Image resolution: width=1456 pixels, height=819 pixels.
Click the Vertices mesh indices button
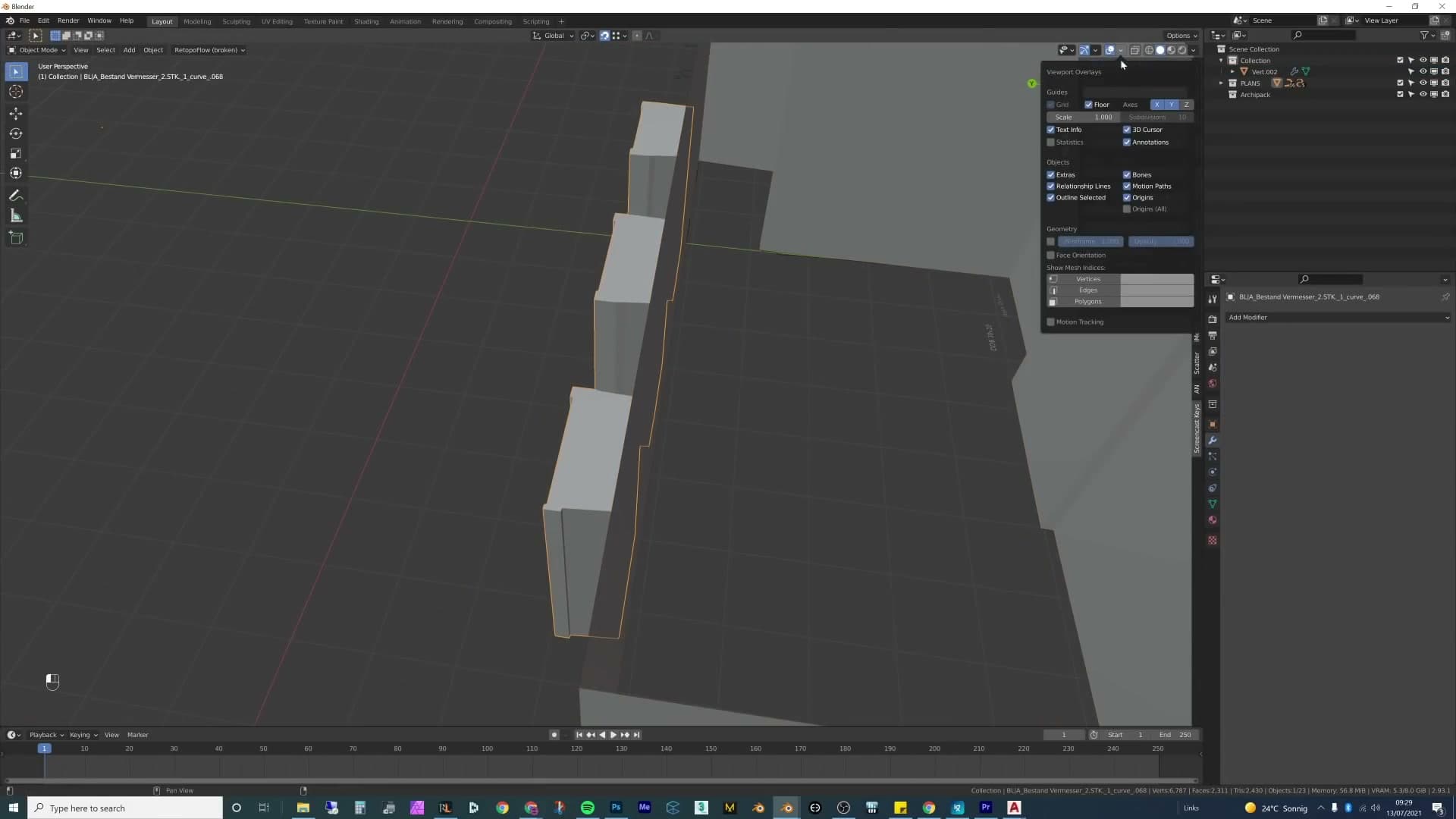click(x=1084, y=279)
